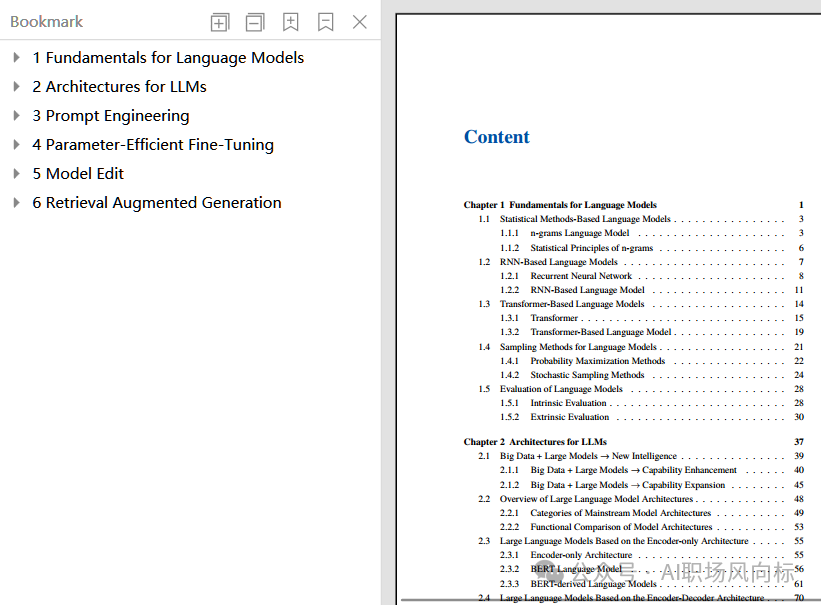Open bookmark 2 Architectures for LLMs
The width and height of the screenshot is (821, 605).
point(119,86)
